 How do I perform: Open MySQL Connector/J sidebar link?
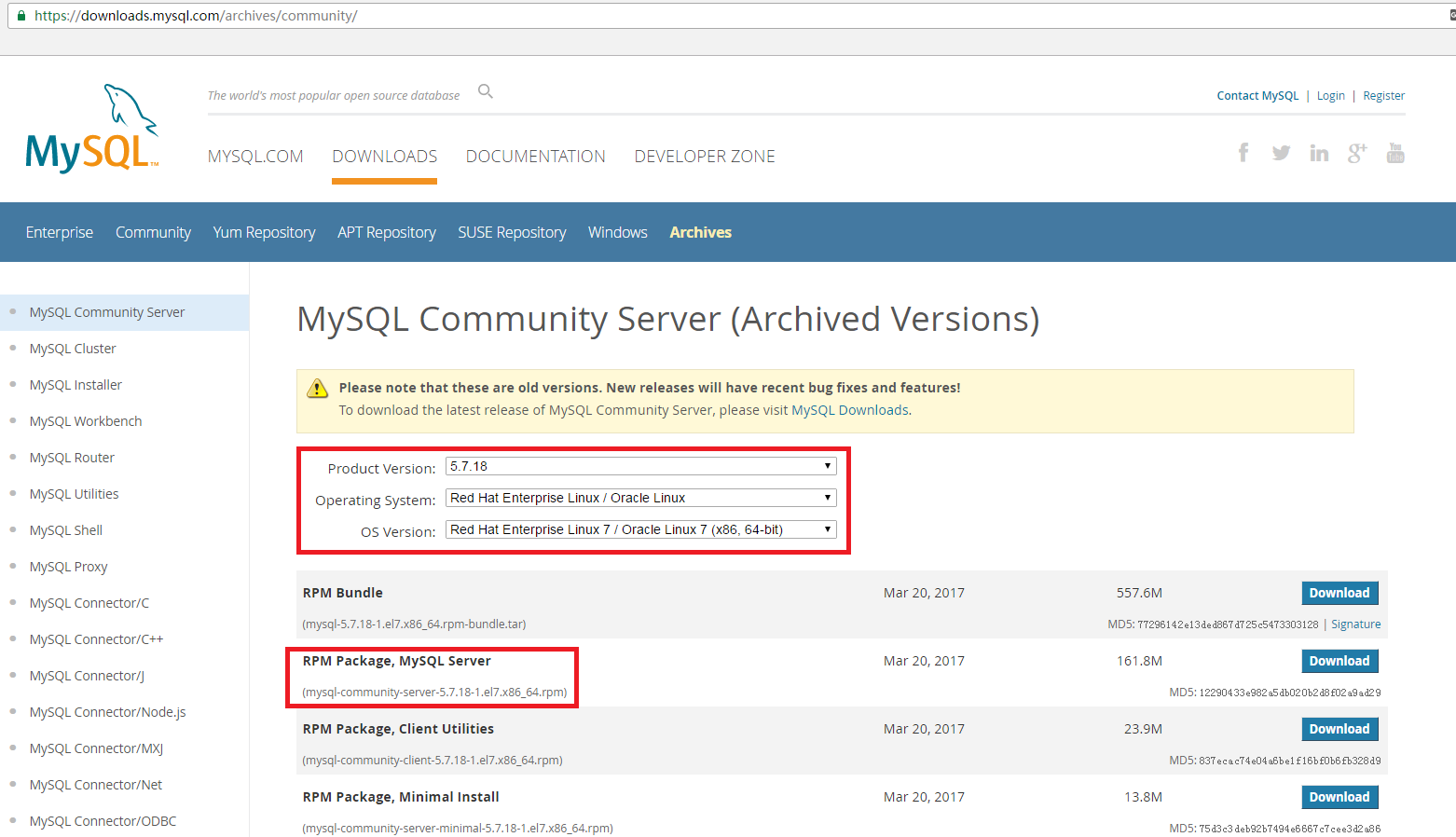(x=87, y=676)
